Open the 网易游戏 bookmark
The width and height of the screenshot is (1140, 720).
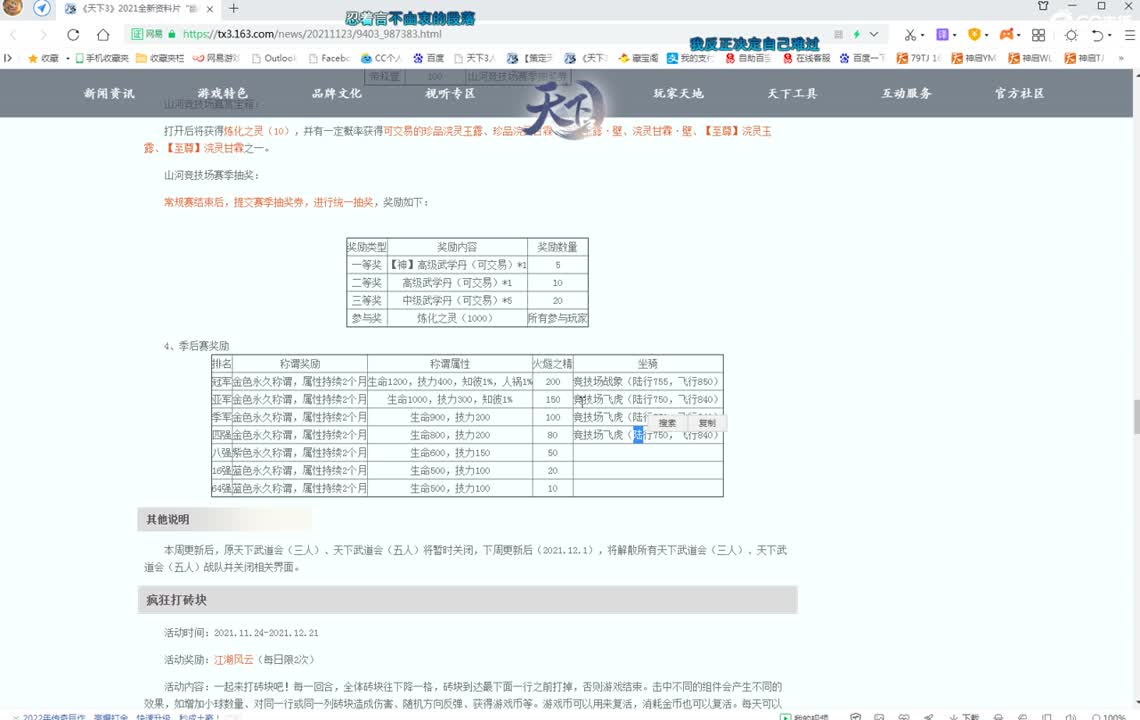pos(216,58)
